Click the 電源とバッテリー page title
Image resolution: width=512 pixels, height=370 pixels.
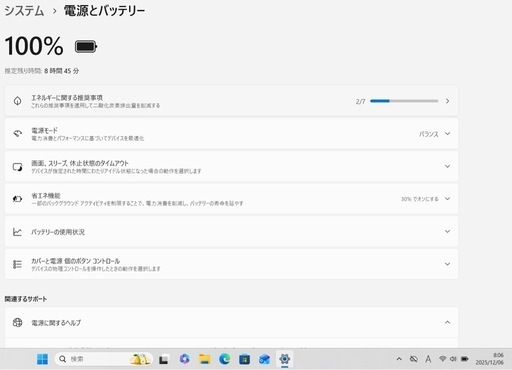104,11
